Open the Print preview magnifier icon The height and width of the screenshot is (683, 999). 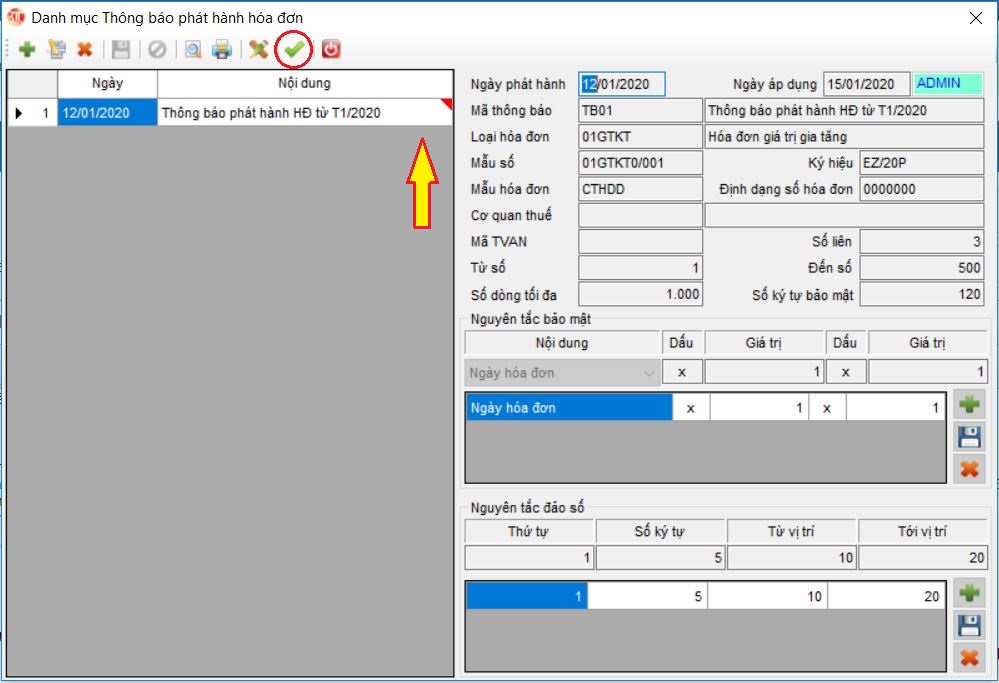[x=193, y=49]
